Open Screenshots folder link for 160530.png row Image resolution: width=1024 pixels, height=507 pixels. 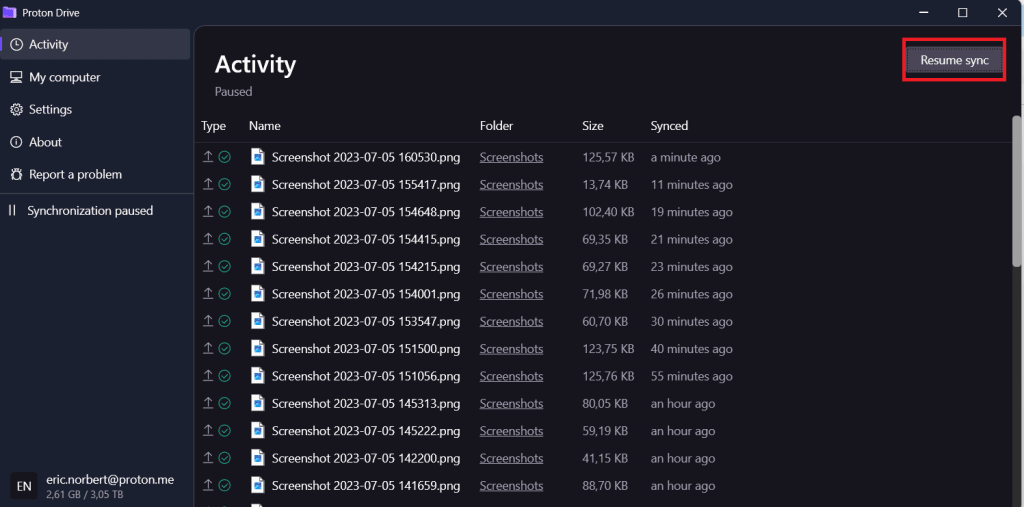coord(511,157)
